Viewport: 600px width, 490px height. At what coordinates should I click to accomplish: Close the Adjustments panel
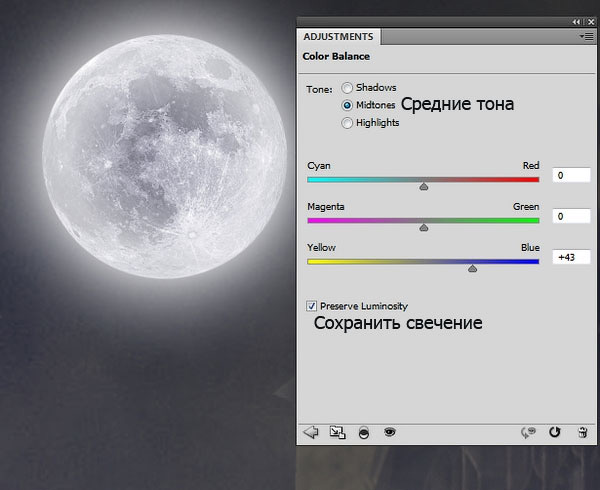[x=591, y=22]
